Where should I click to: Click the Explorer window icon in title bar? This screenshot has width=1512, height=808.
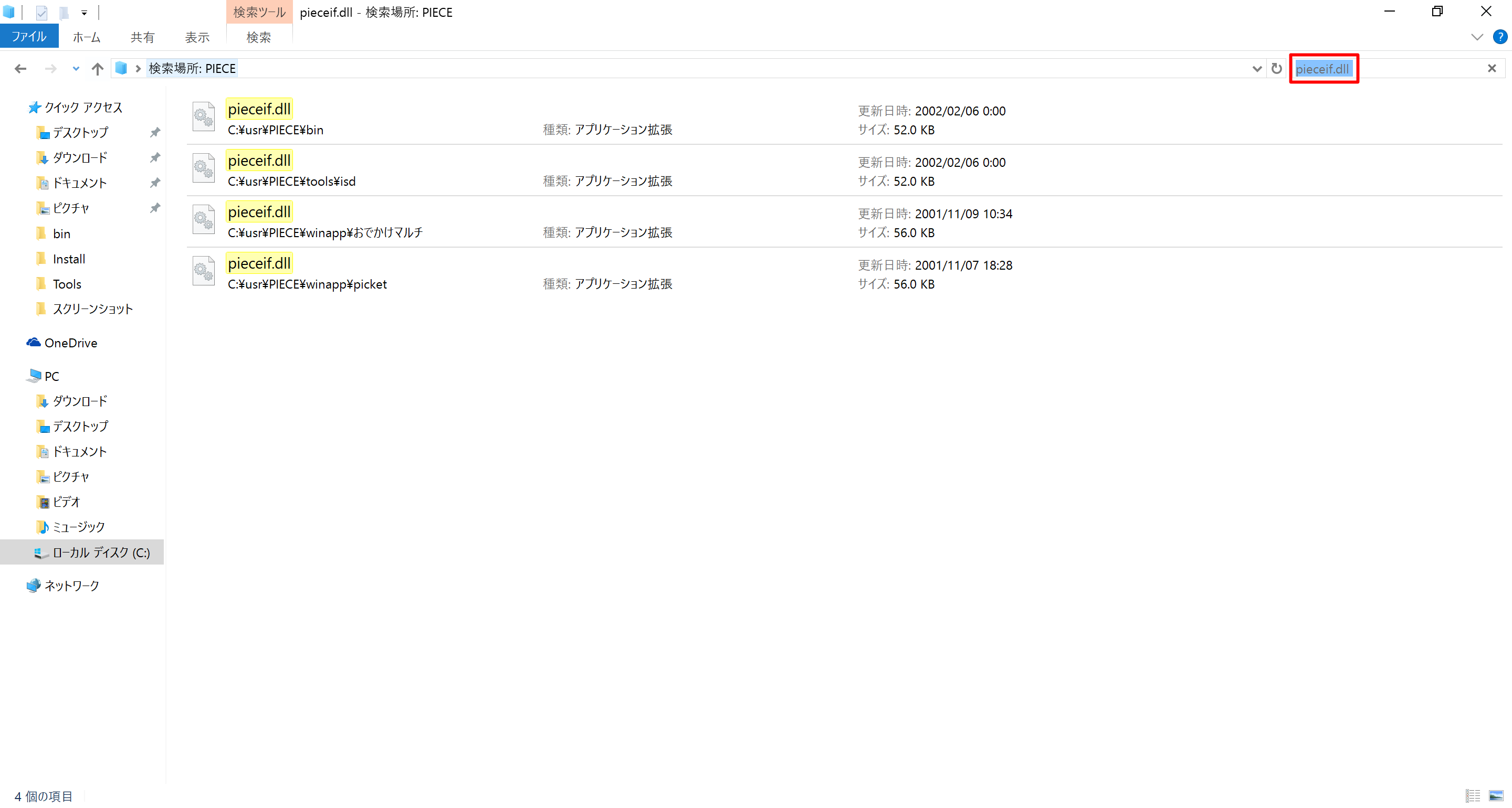click(x=9, y=12)
